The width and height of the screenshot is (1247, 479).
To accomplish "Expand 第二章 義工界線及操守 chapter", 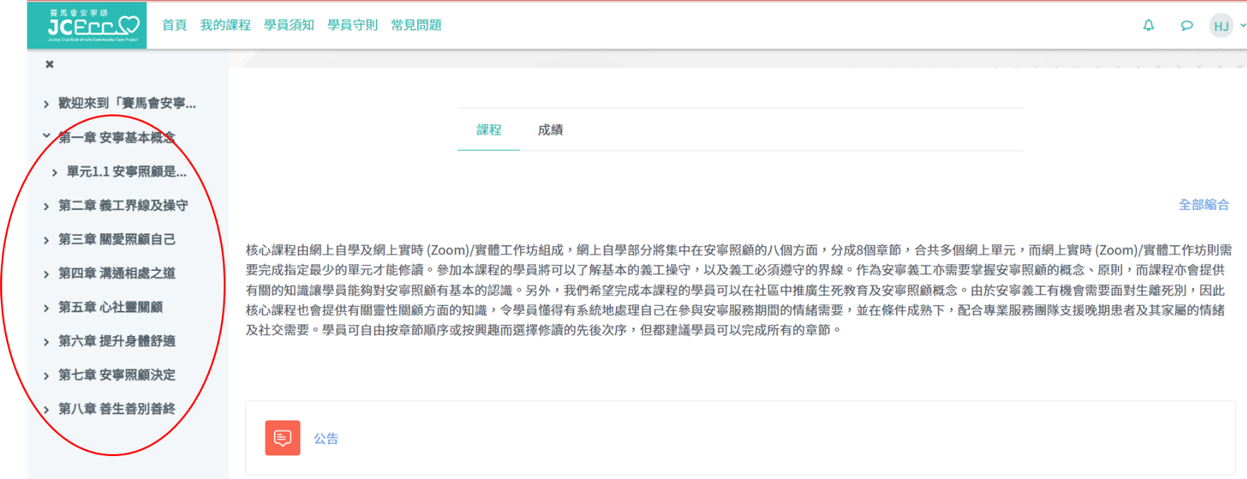I will click(x=46, y=206).
